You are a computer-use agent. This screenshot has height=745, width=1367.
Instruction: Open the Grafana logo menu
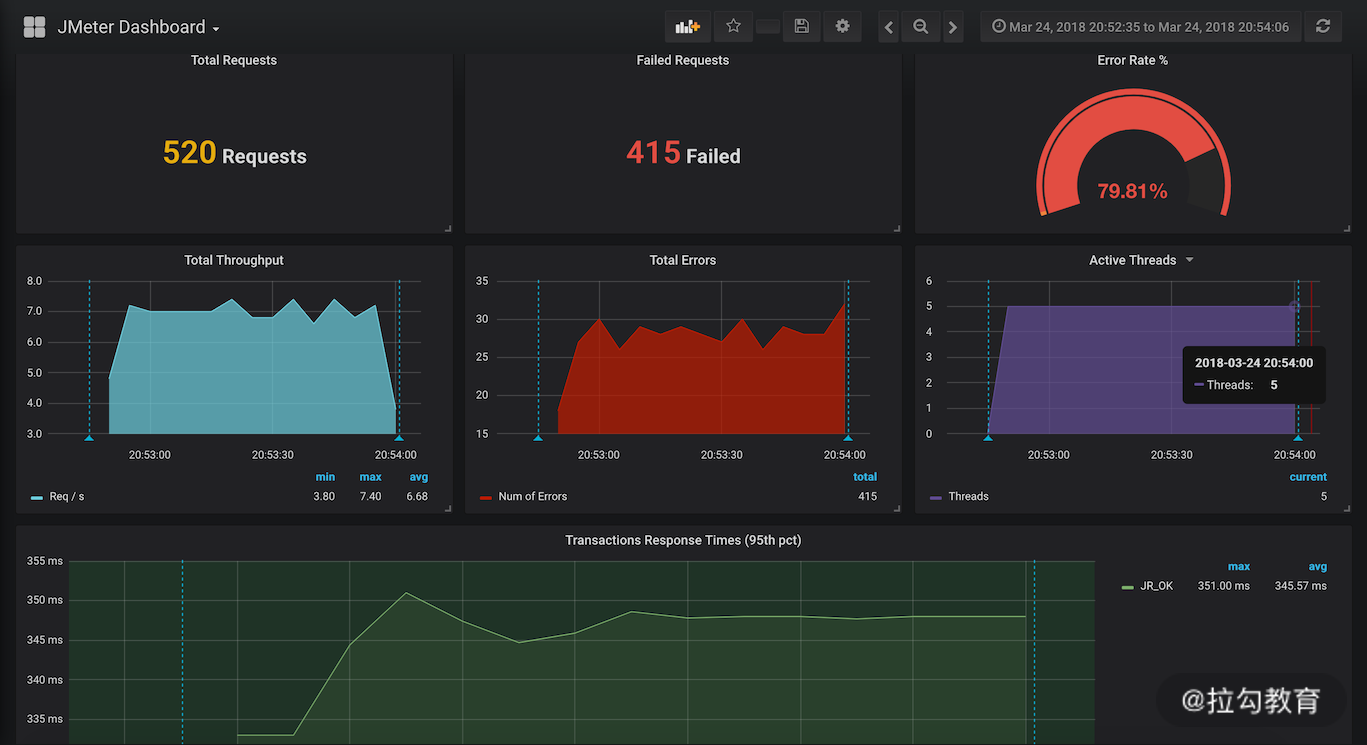34,27
